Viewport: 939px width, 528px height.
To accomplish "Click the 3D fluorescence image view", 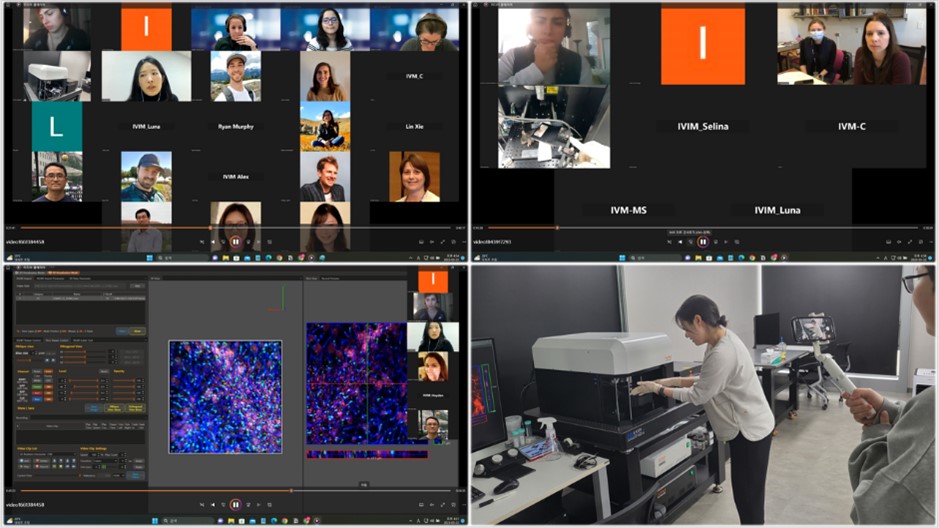I will pyautogui.click(x=225, y=397).
